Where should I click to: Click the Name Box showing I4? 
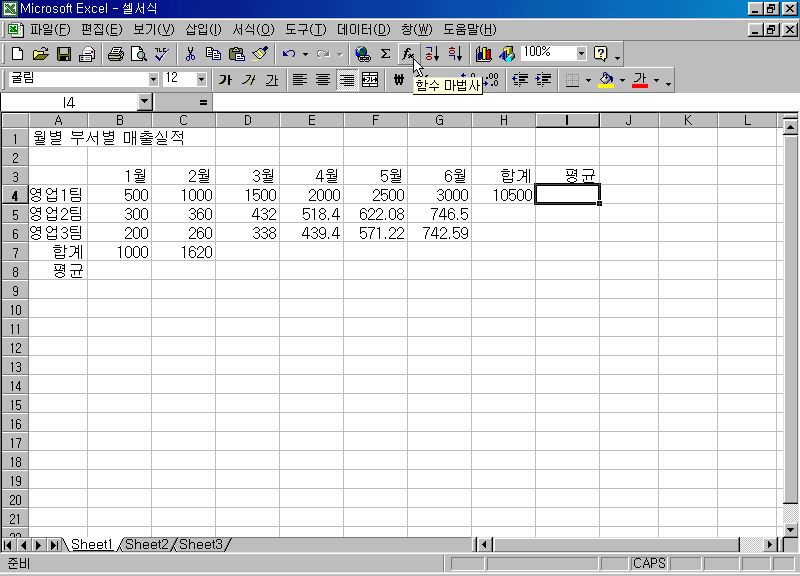(69, 103)
